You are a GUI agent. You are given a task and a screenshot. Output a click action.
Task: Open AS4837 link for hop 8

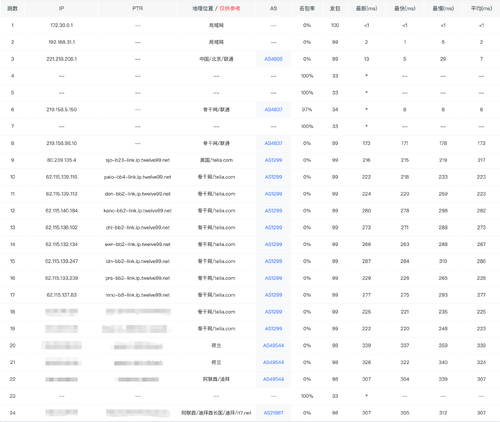[273, 143]
